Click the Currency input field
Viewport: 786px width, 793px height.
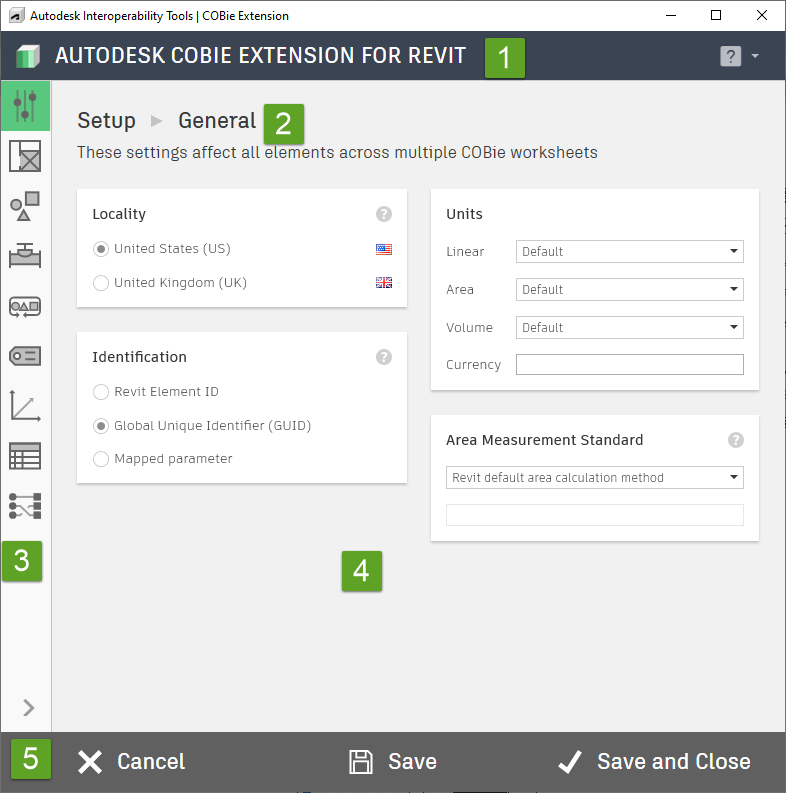point(630,365)
